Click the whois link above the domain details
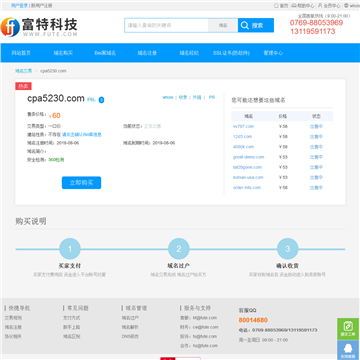The height and width of the screenshot is (360, 360). coord(168,97)
